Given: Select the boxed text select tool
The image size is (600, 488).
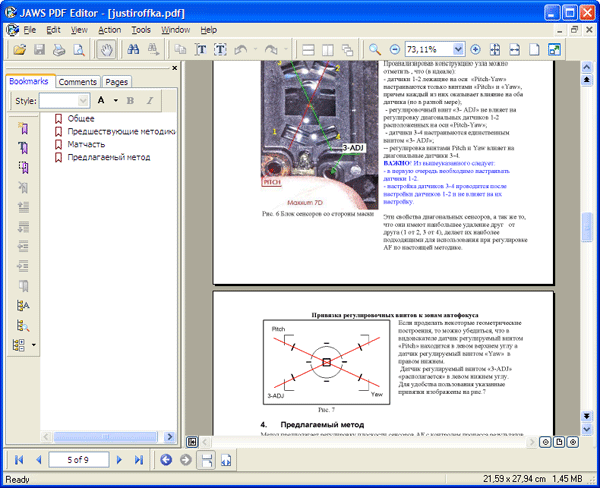Looking at the screenshot, I should 220,49.
